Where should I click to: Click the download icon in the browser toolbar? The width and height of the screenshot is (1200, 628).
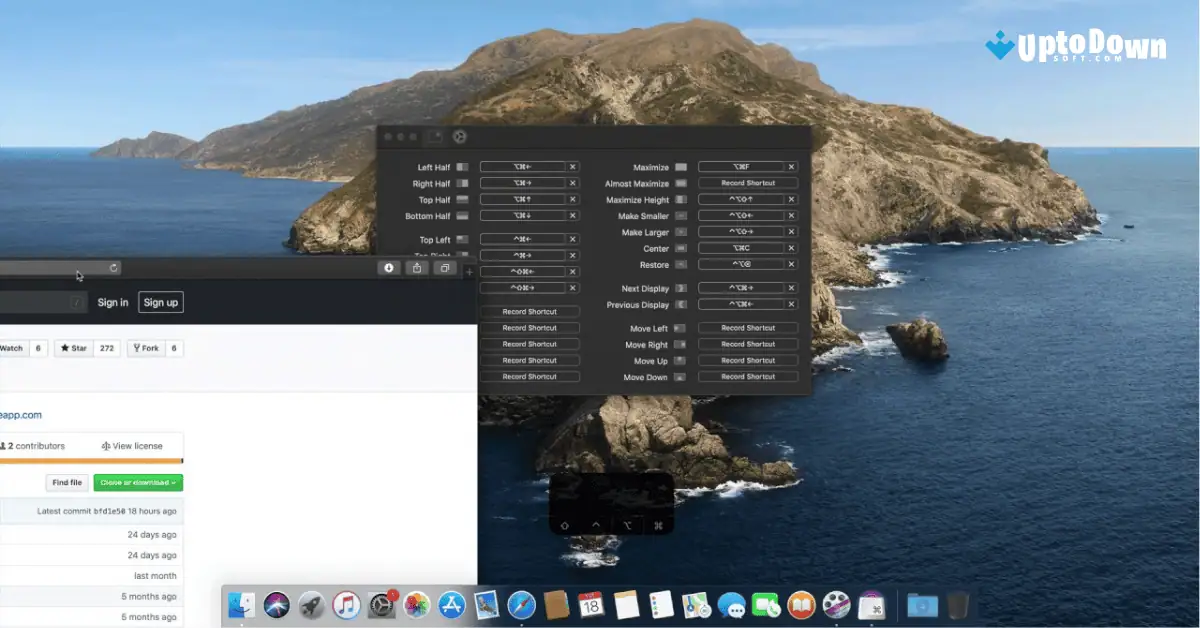pos(389,268)
